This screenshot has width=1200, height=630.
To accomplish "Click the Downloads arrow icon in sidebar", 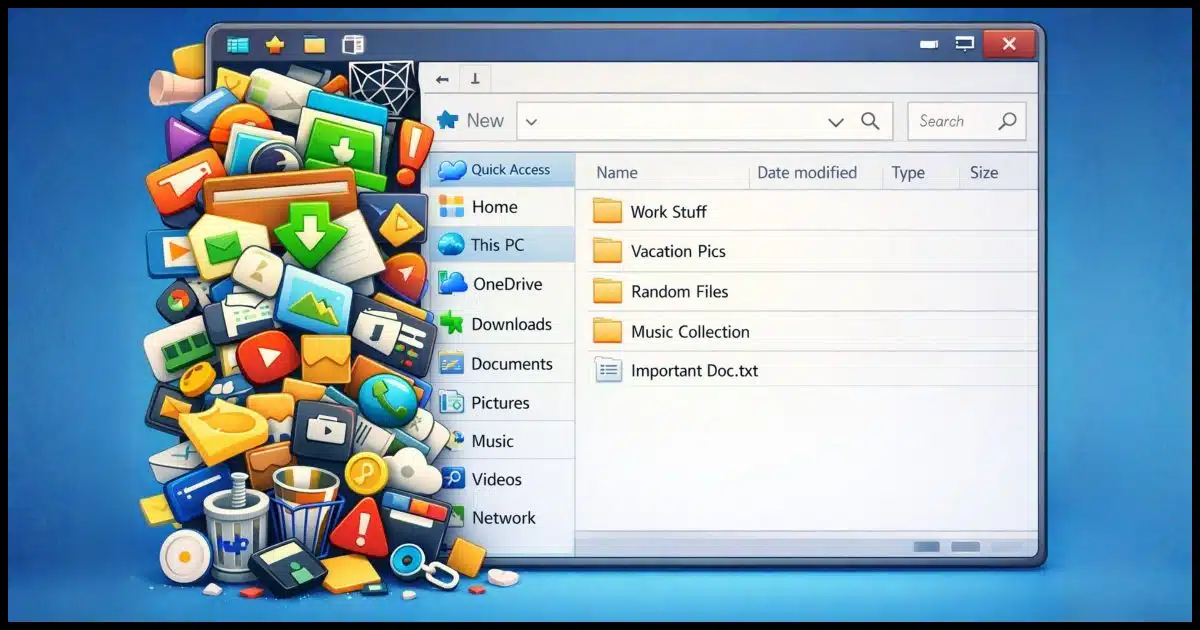I will pyautogui.click(x=452, y=324).
